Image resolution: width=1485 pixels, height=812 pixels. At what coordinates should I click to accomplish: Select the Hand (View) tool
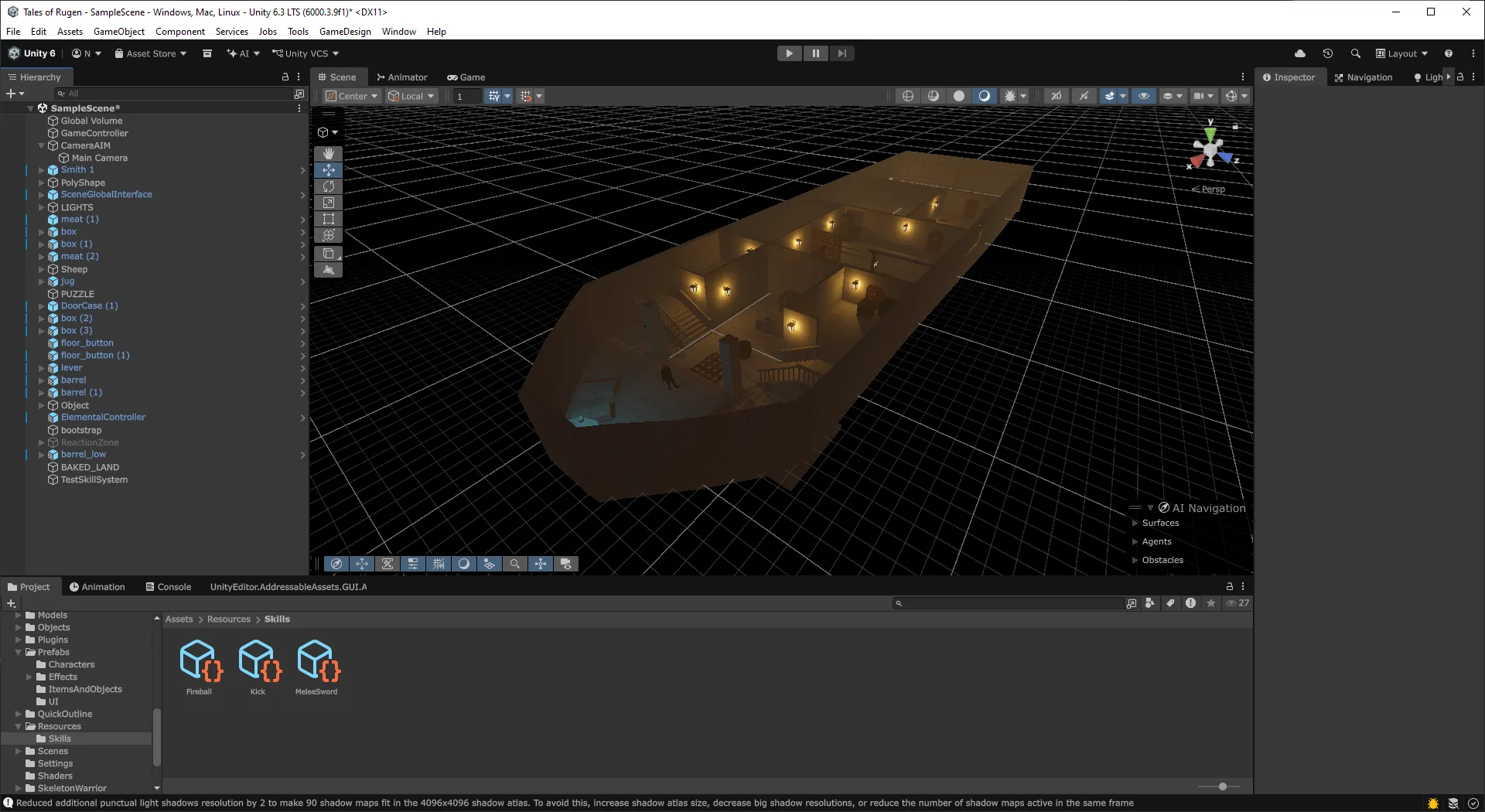tap(329, 153)
